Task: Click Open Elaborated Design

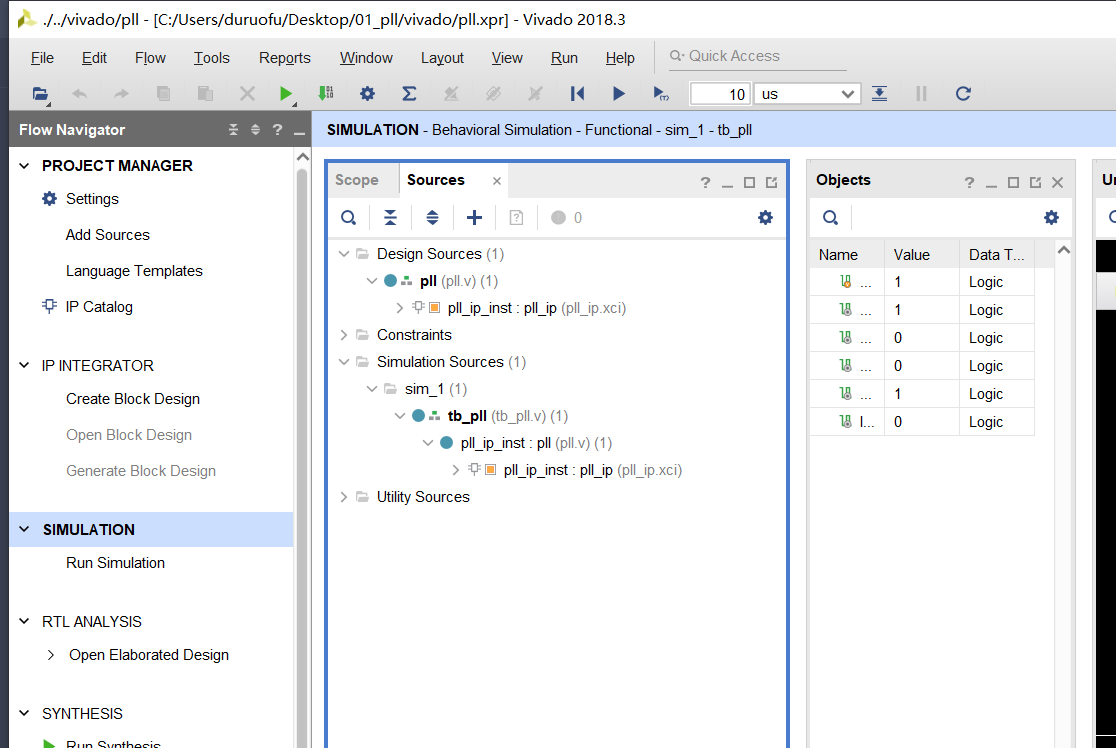Action: tap(148, 655)
